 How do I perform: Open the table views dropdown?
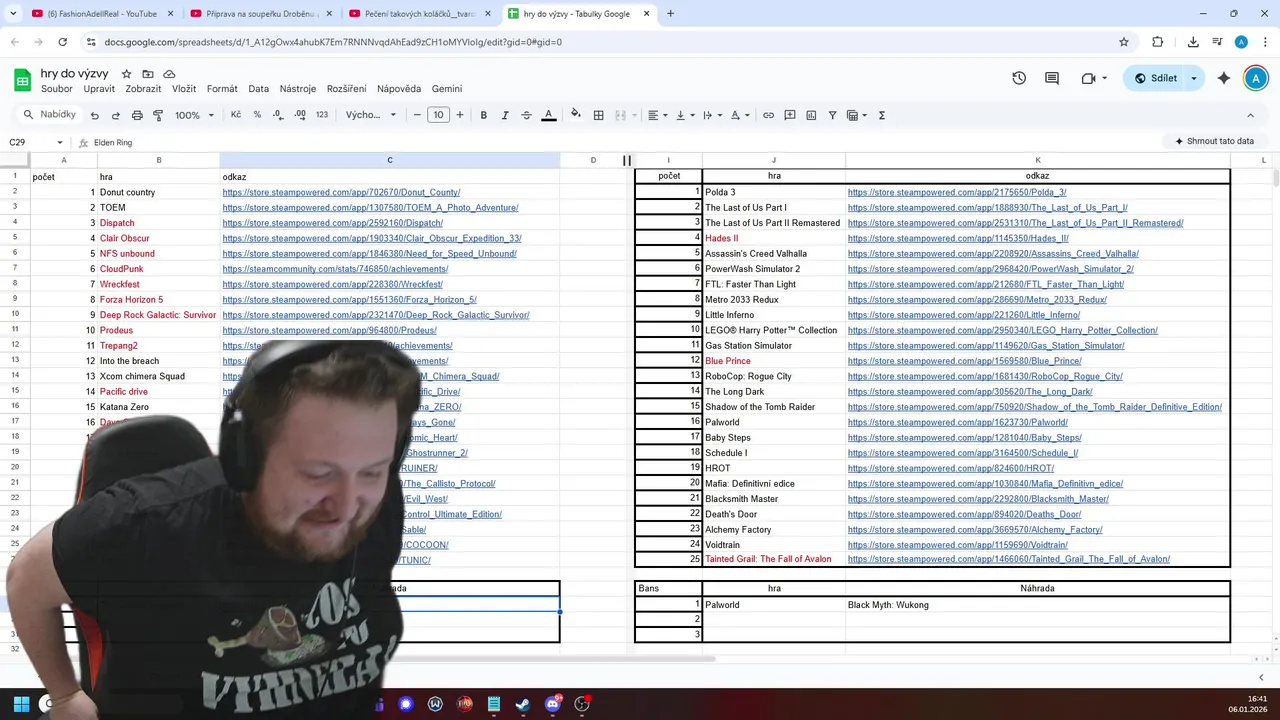(857, 115)
